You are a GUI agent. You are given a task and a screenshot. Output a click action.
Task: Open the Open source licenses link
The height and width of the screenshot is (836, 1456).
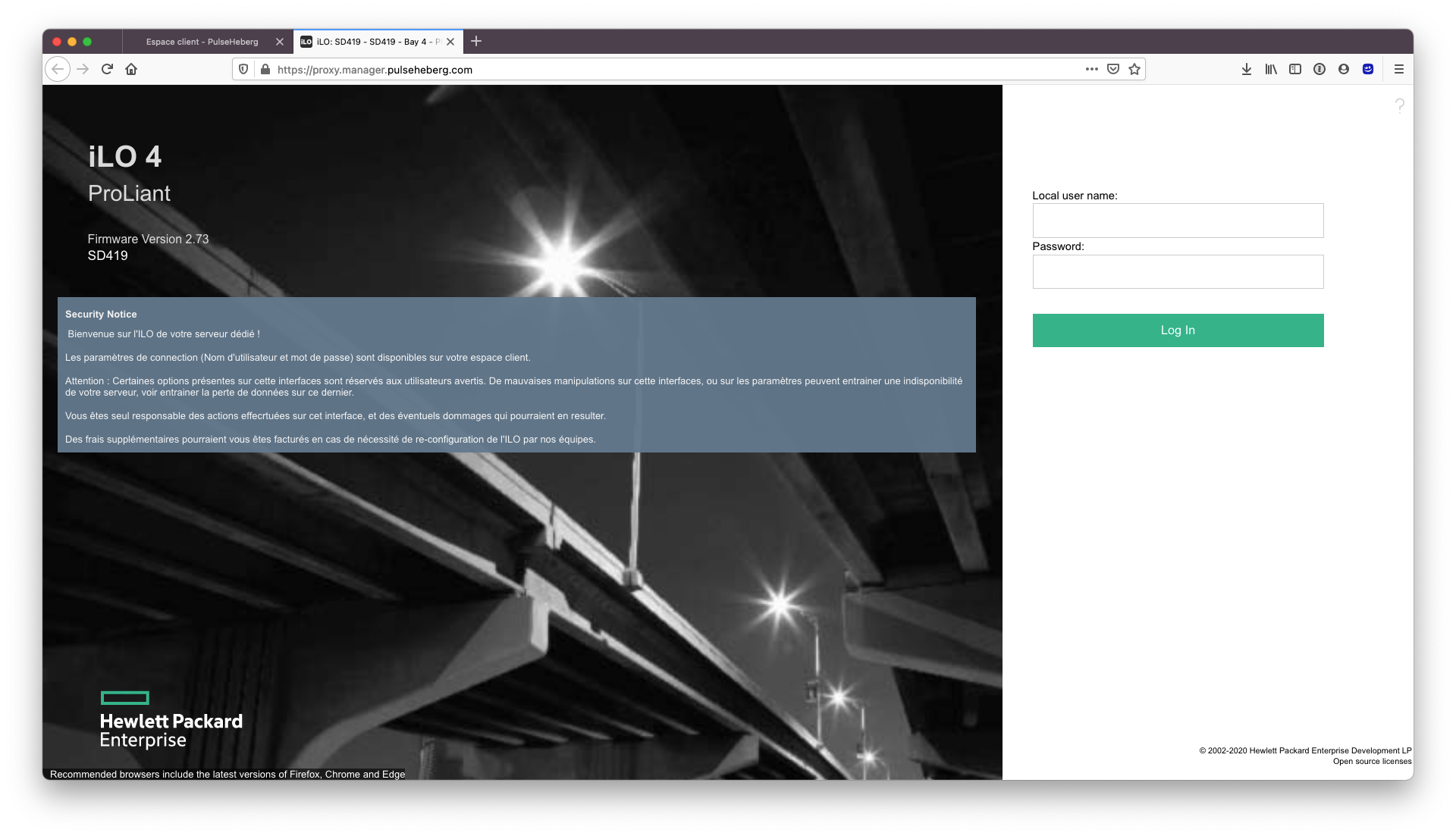1372,762
